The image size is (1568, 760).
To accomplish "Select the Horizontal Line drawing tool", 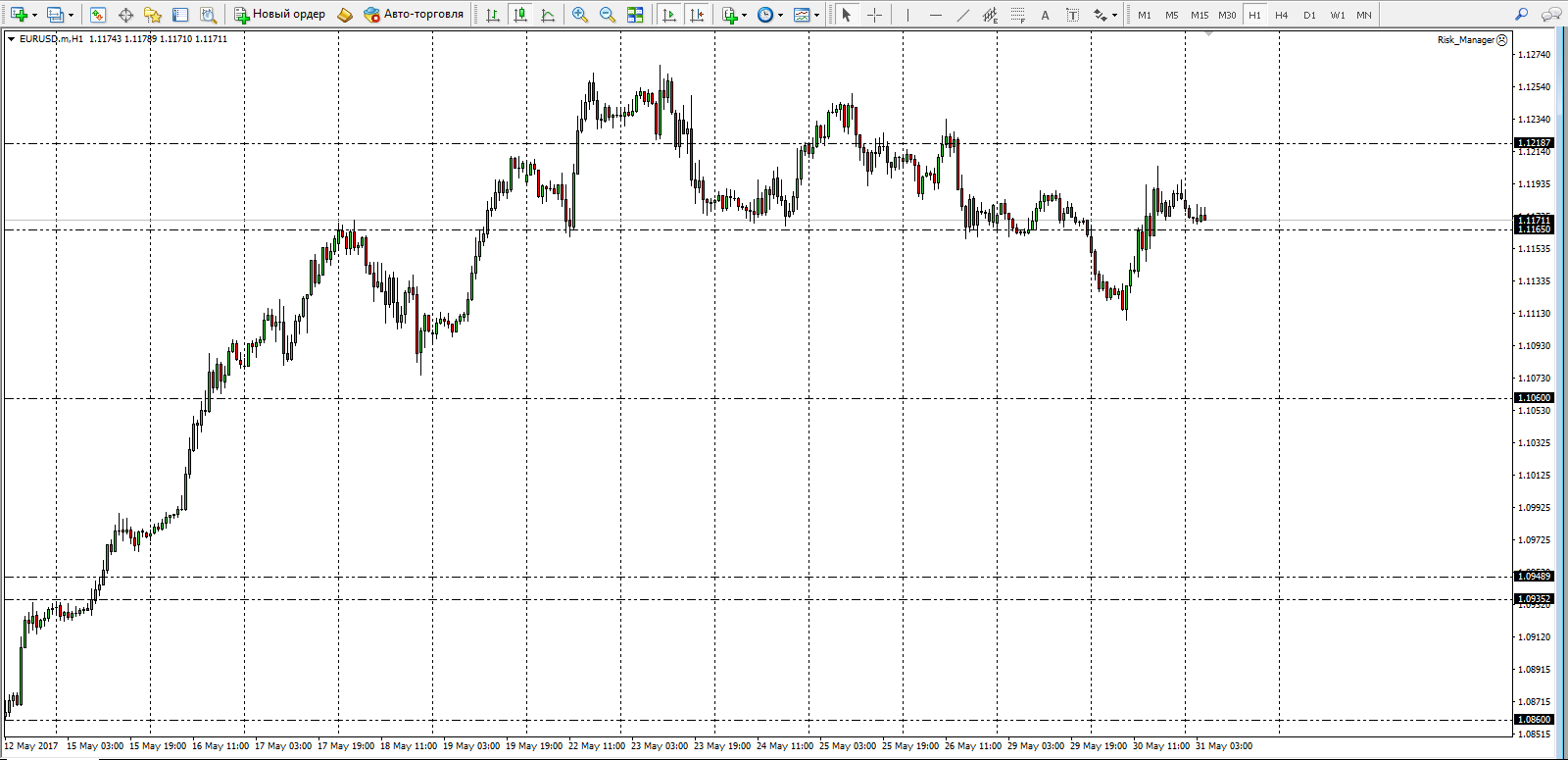I will (x=935, y=15).
